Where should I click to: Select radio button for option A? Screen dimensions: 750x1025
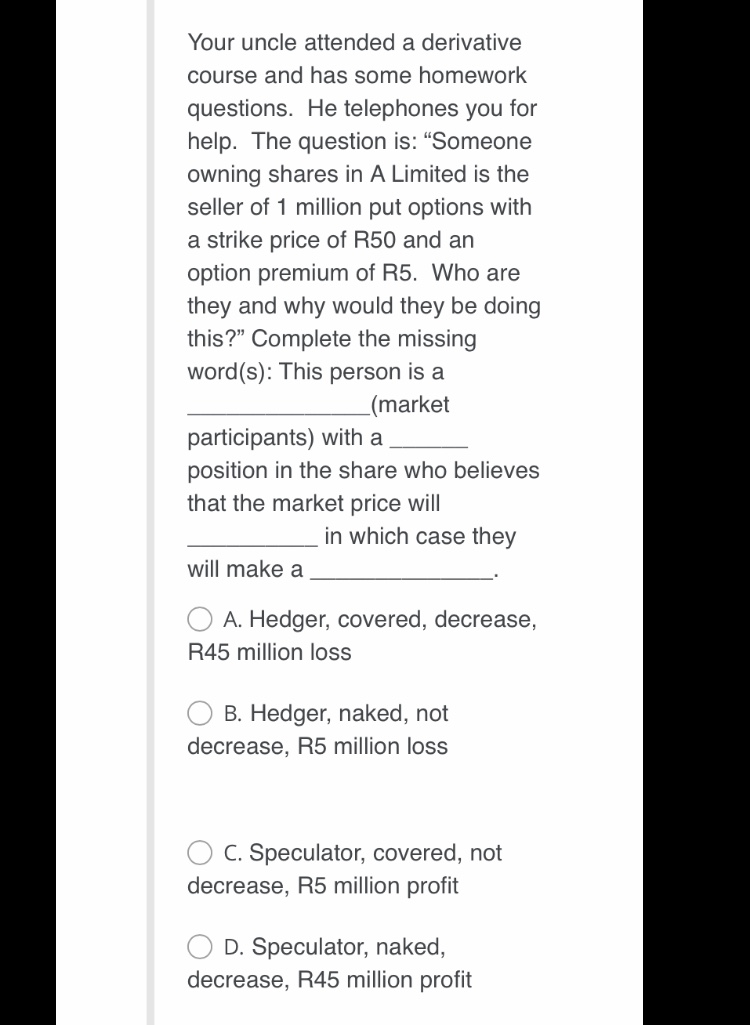click(199, 618)
